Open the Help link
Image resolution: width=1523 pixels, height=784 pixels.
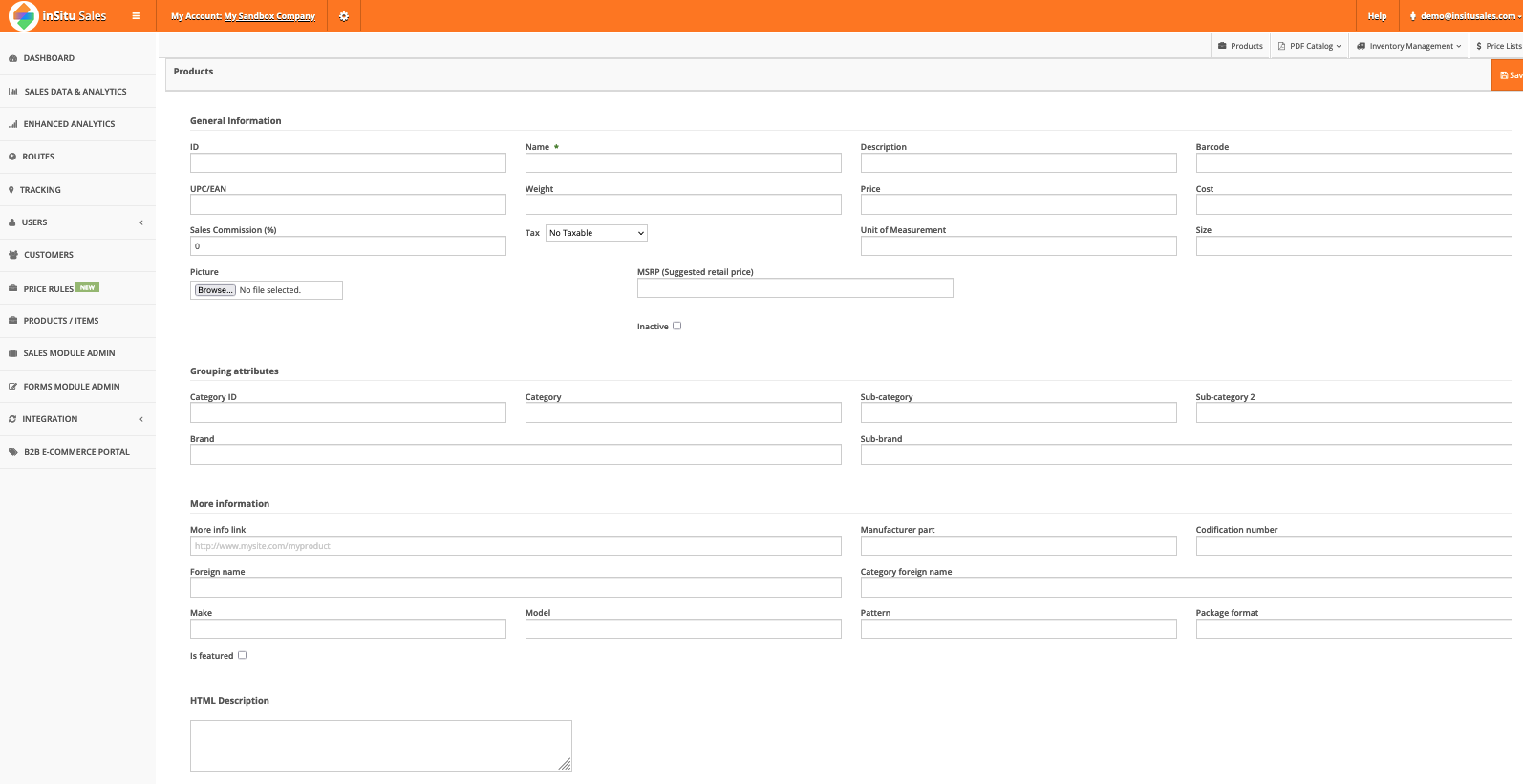click(1377, 16)
